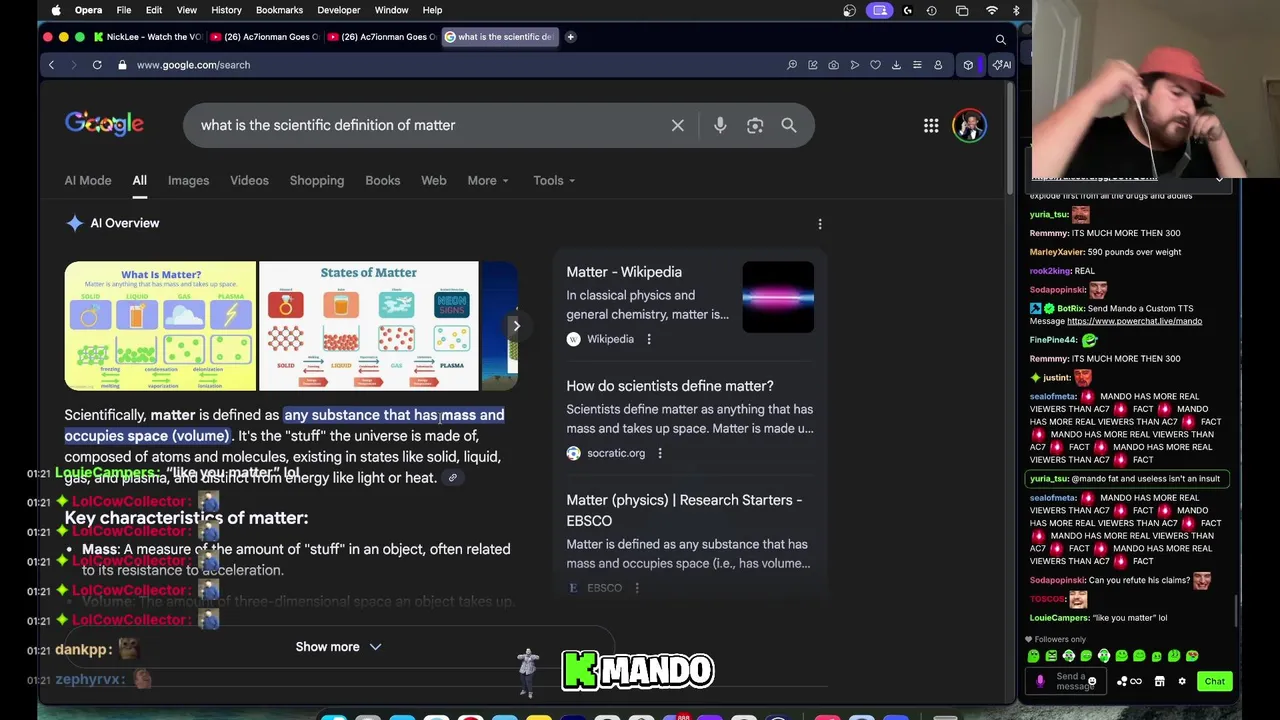The width and height of the screenshot is (1280, 720).
Task: Select the Books search tab
Action: 382,181
